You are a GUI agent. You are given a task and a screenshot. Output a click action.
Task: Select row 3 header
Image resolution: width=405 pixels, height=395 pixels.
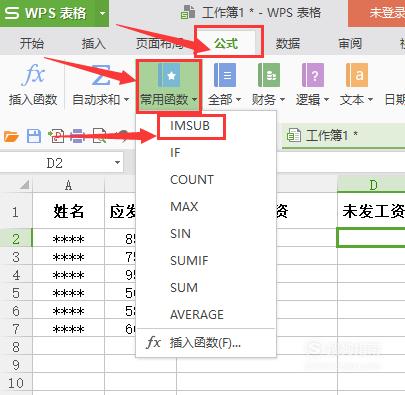(16, 257)
